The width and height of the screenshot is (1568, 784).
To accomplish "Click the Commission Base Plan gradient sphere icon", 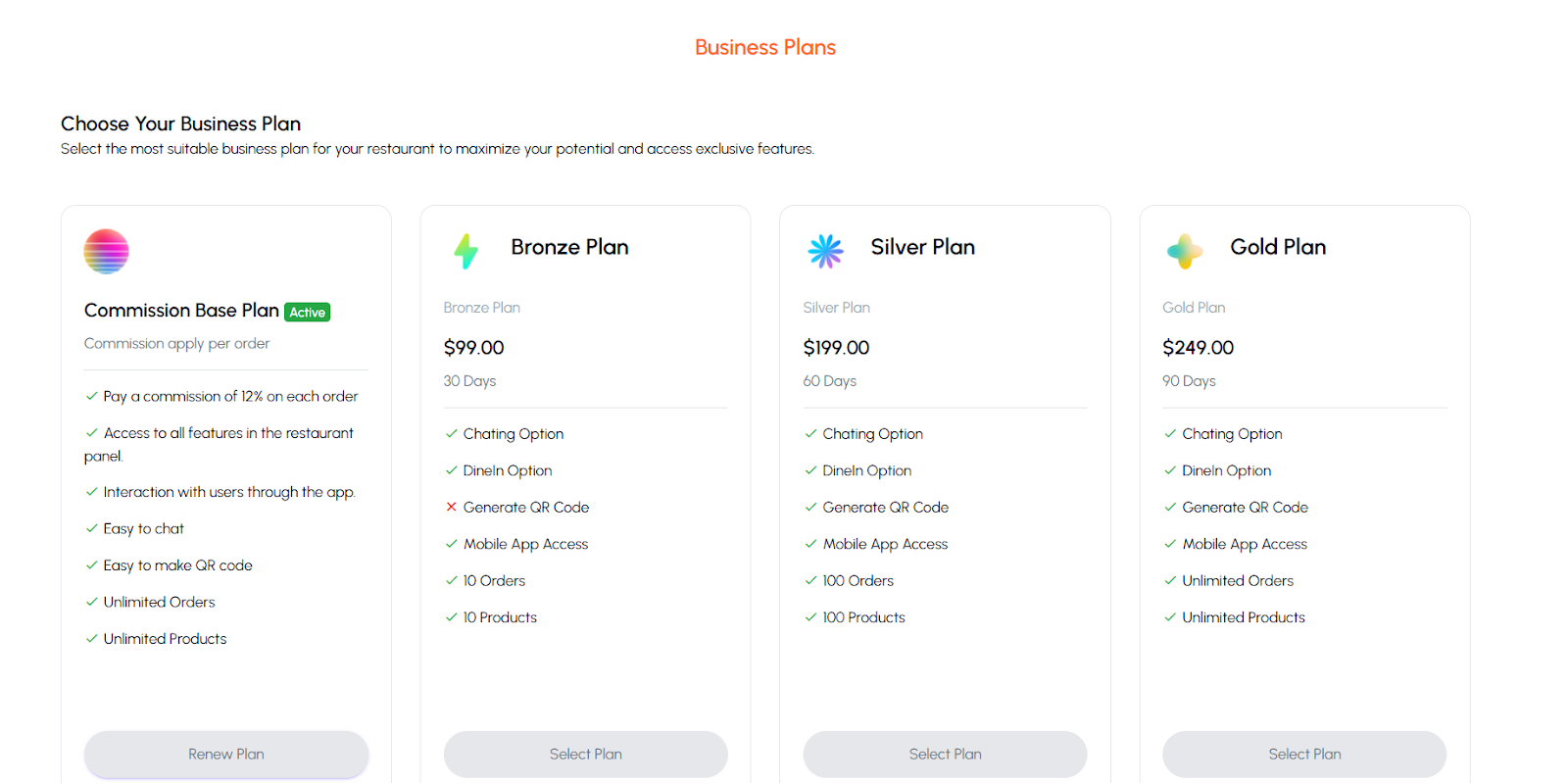I will [106, 251].
